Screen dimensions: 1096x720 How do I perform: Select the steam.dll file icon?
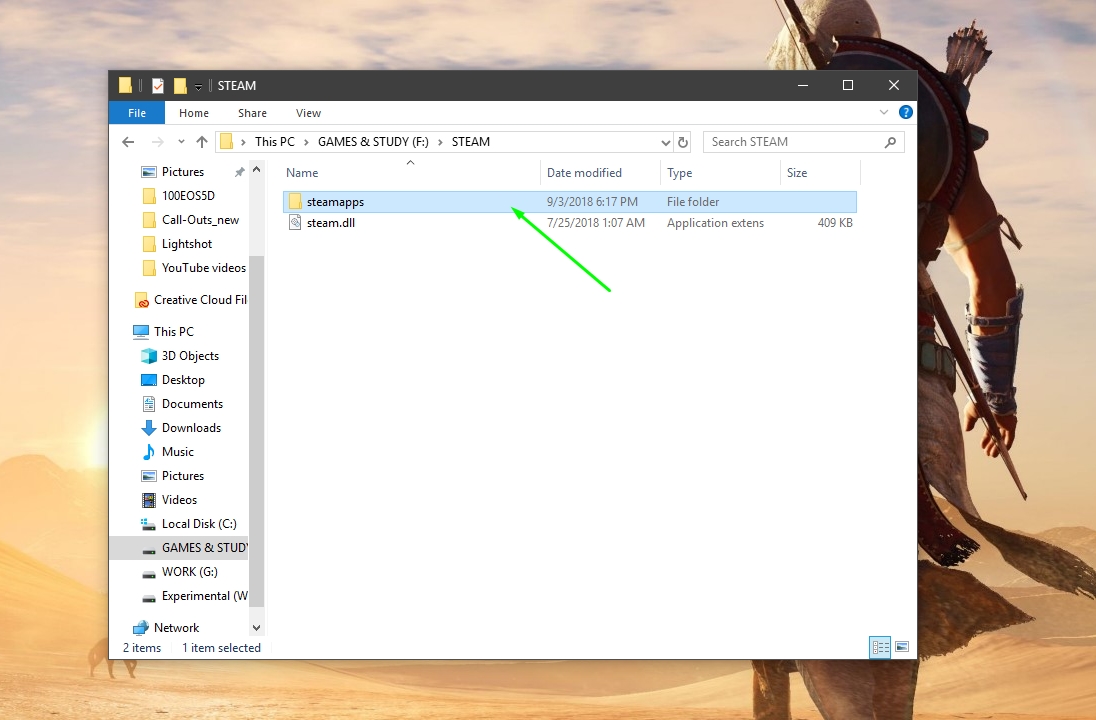click(295, 223)
